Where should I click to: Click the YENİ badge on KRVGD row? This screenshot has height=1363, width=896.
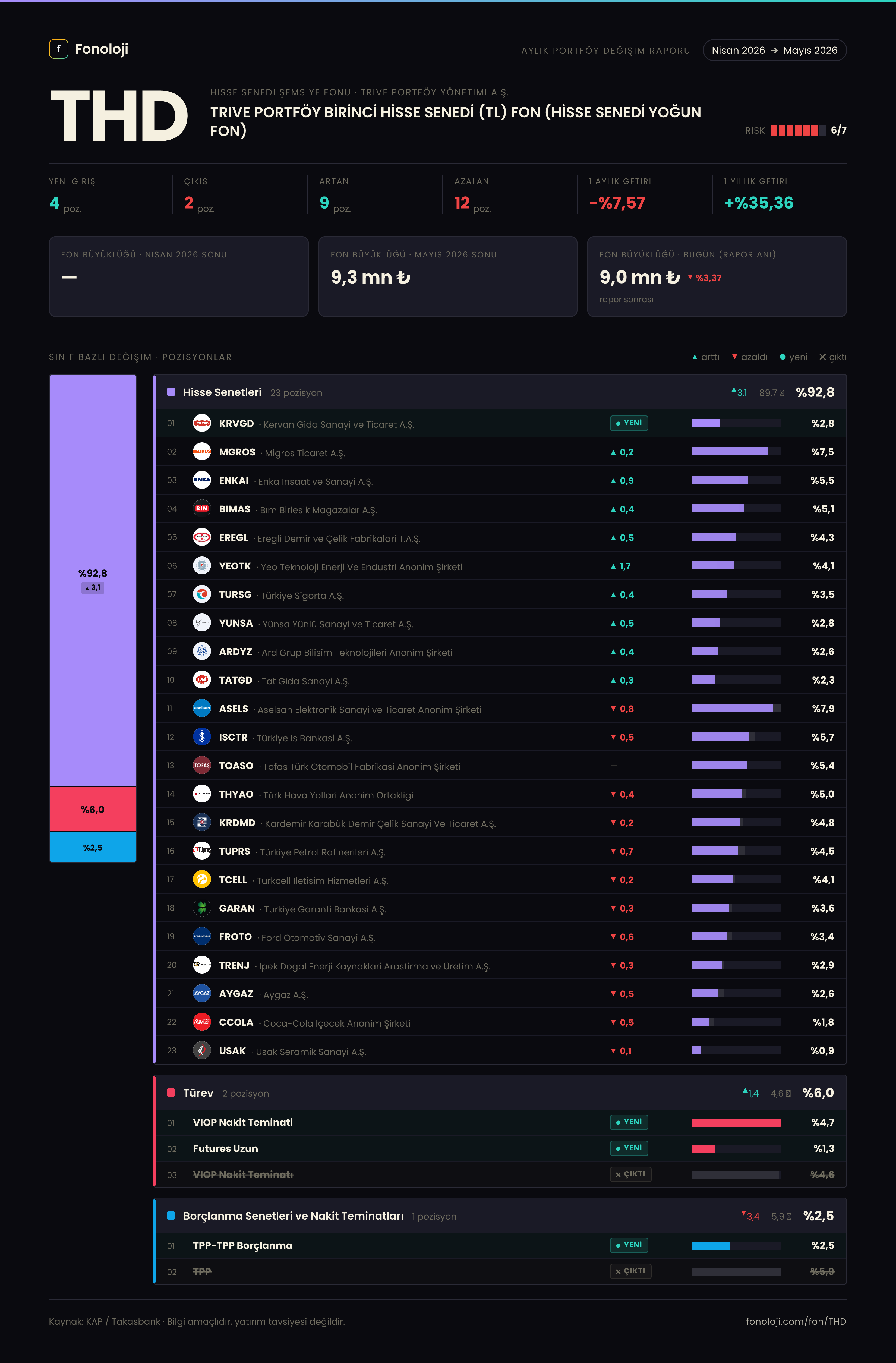[629, 423]
